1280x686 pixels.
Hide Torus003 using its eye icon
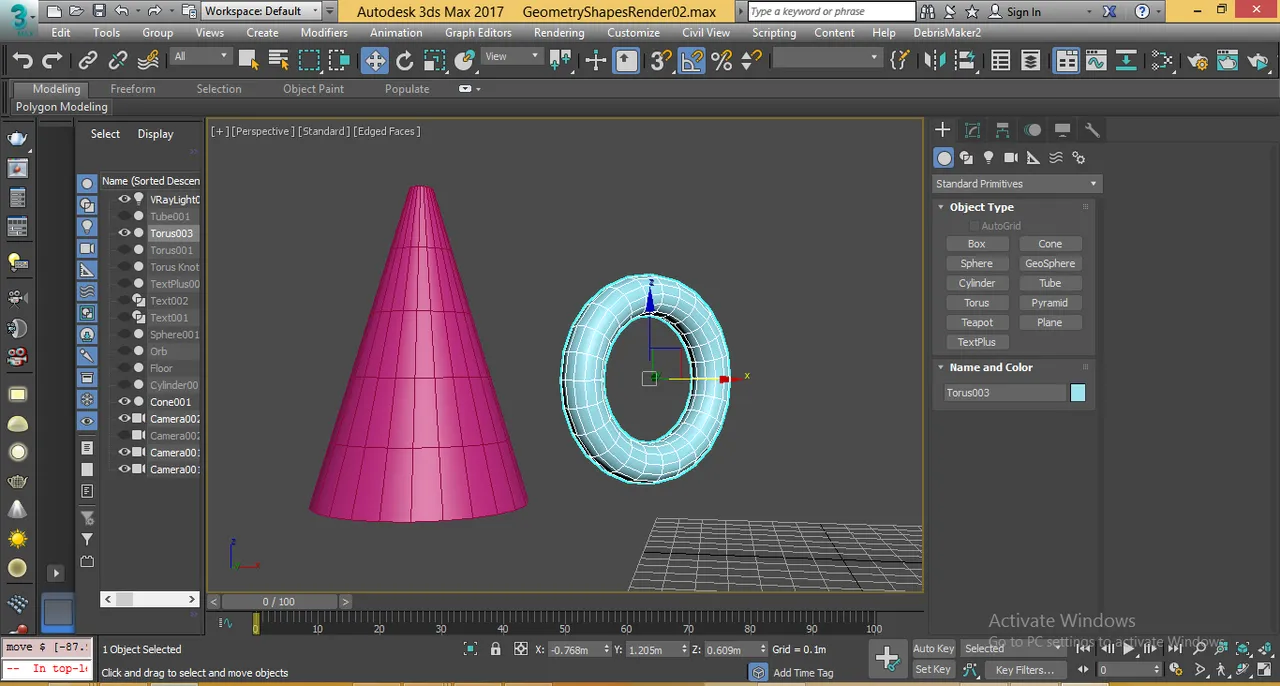pos(125,233)
